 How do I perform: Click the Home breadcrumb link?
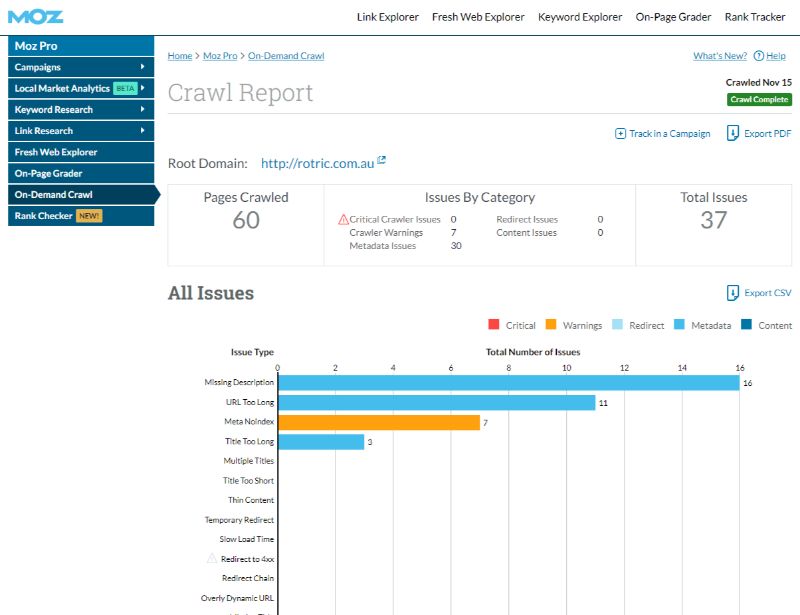click(180, 56)
